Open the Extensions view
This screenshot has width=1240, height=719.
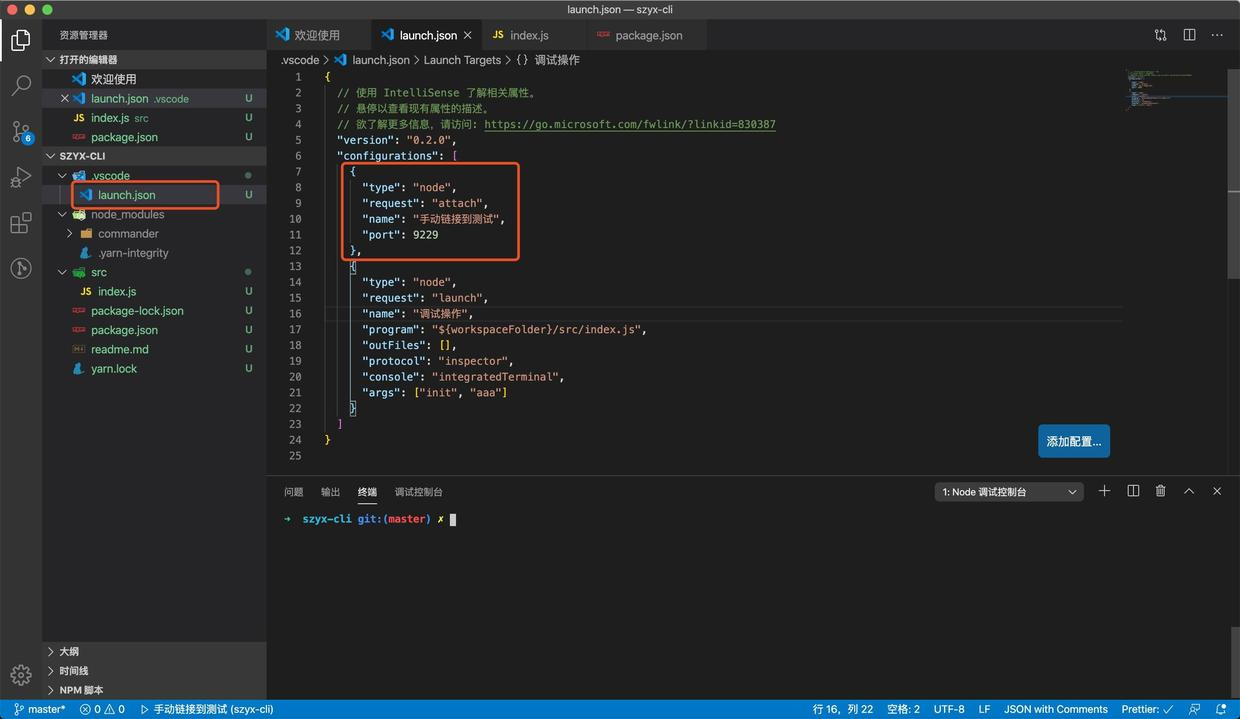coord(20,223)
